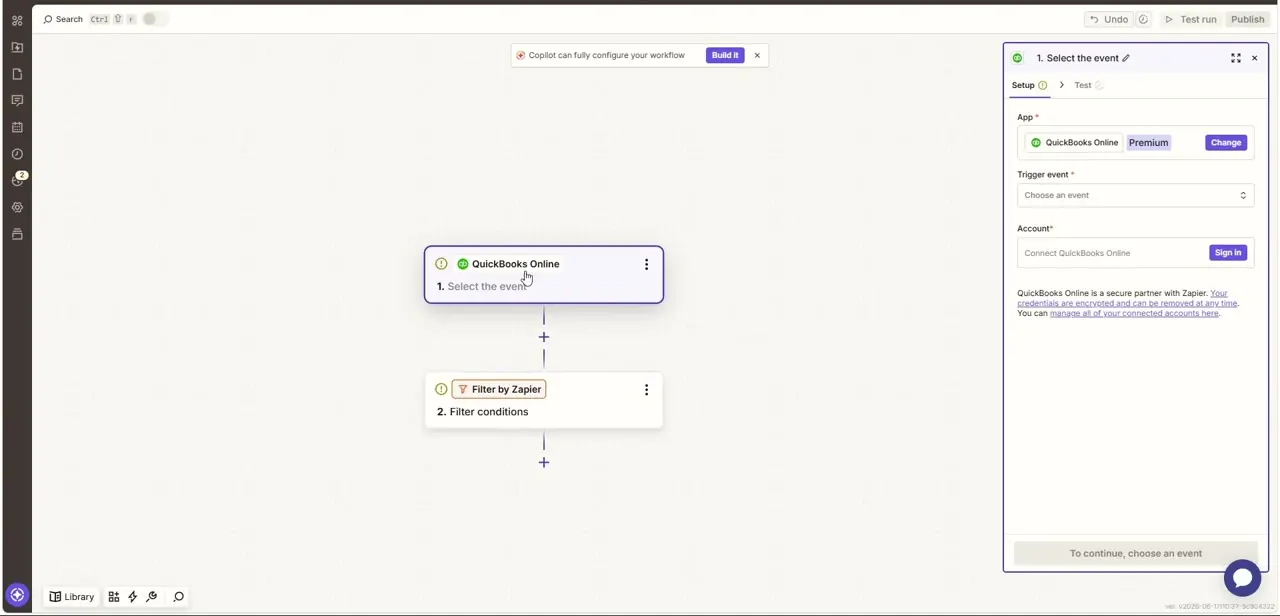The height and width of the screenshot is (616, 1280).
Task: Click the wrench tool icon in bottom toolbar
Action: [152, 597]
